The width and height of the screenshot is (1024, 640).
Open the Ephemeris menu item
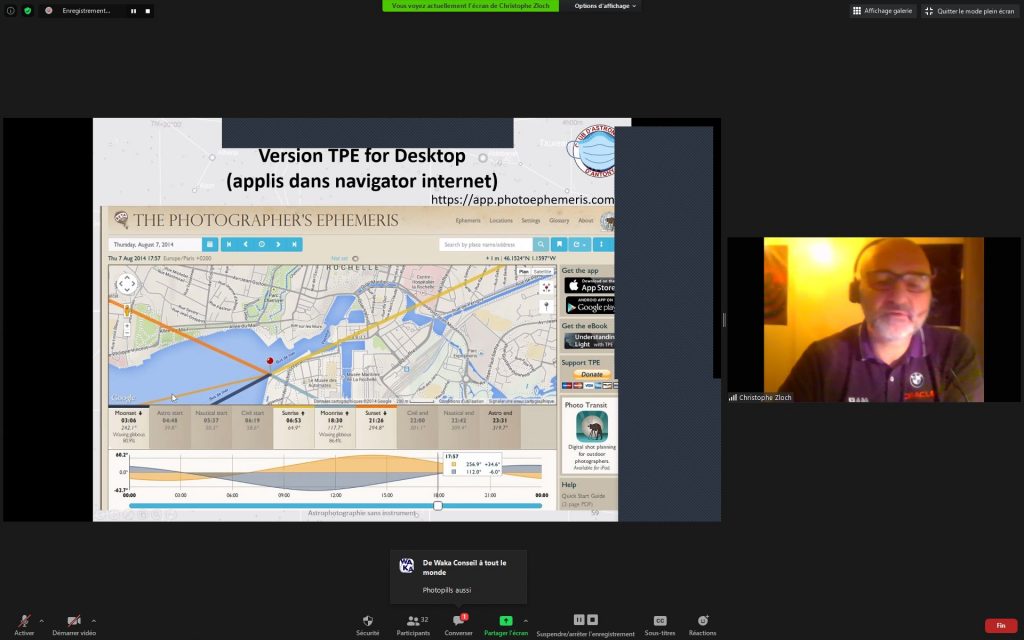tap(468, 221)
